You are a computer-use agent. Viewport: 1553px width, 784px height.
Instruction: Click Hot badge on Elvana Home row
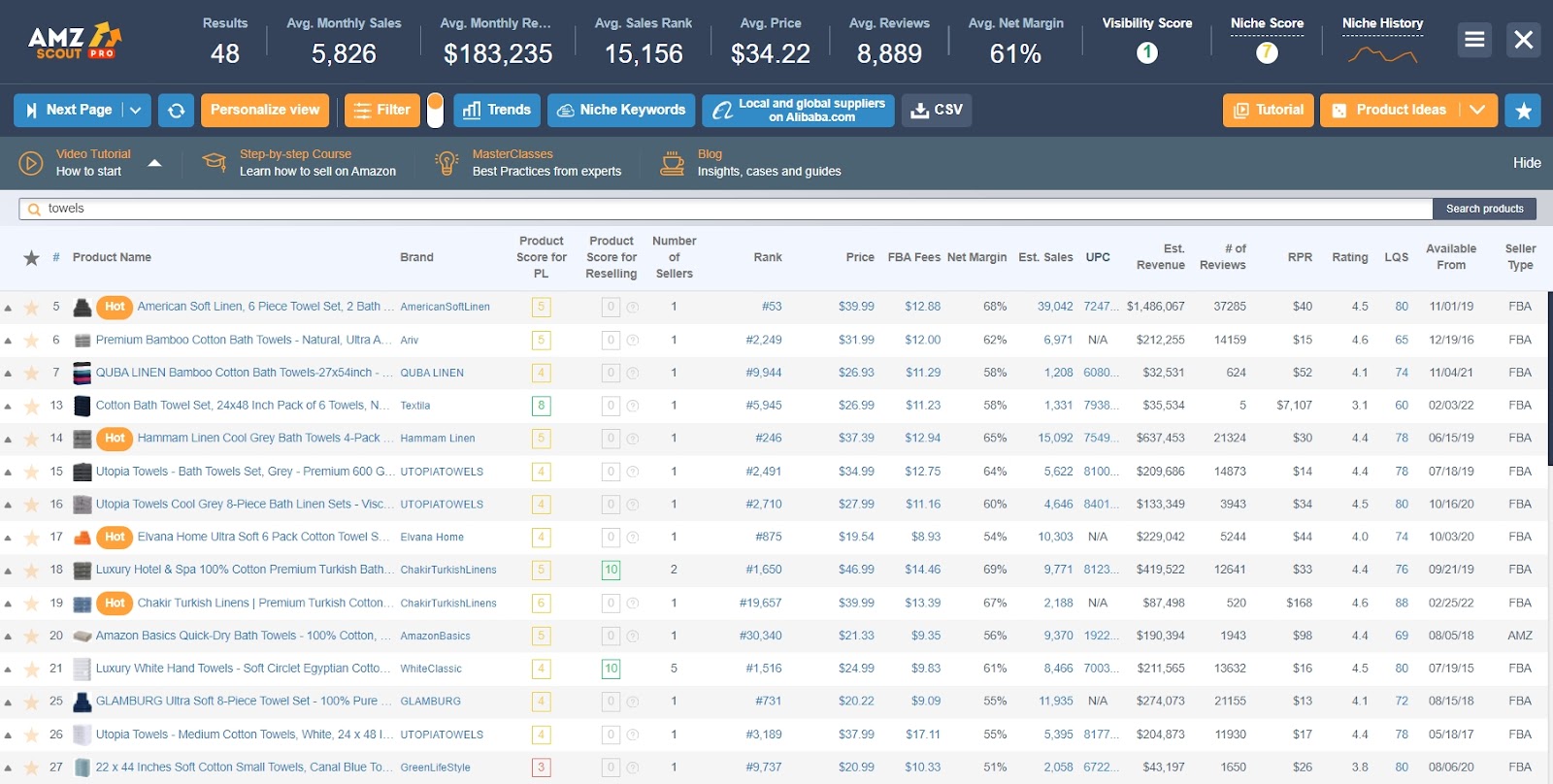[x=115, y=537]
